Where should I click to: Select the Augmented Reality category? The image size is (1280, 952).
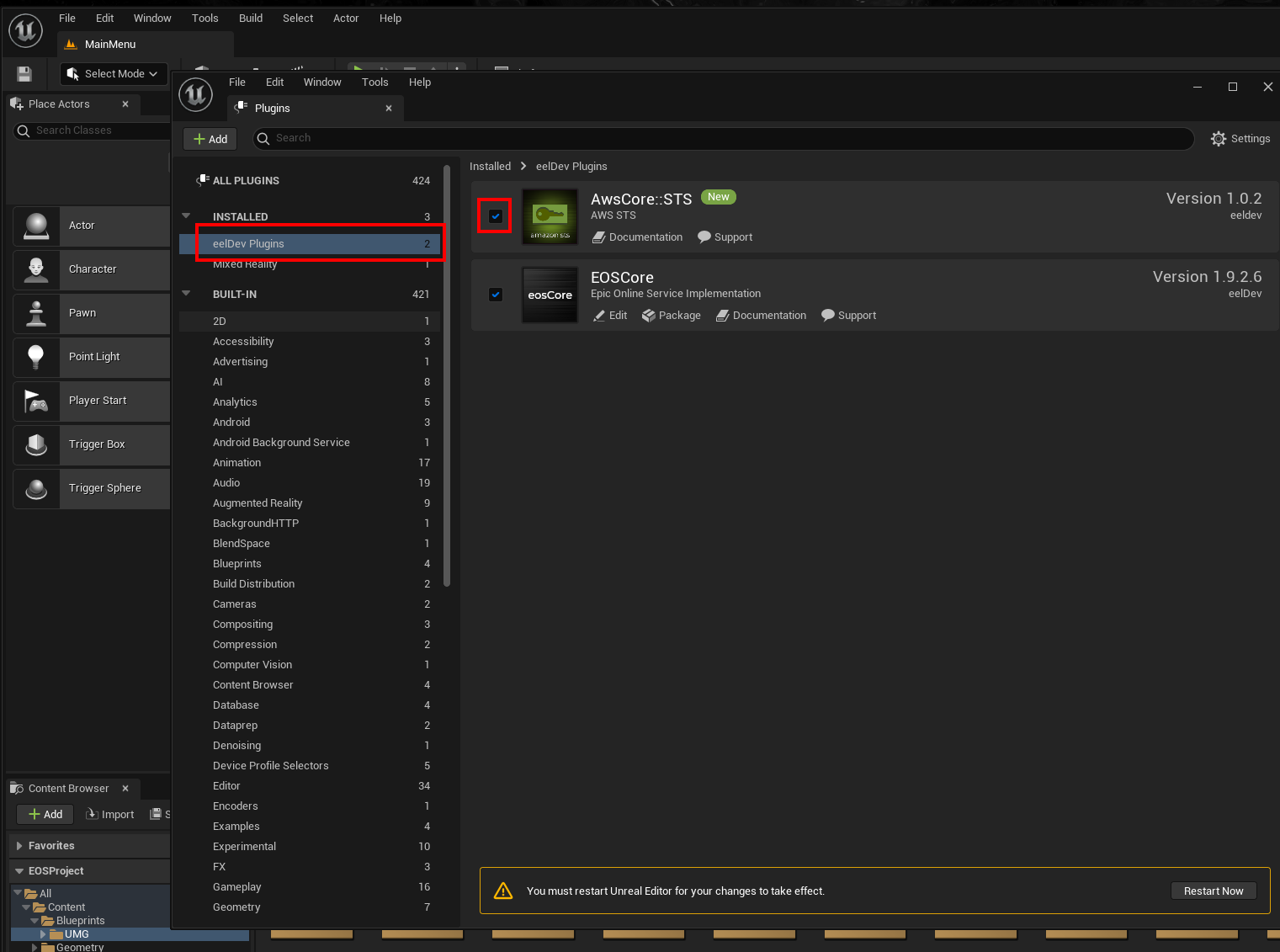click(x=309, y=503)
